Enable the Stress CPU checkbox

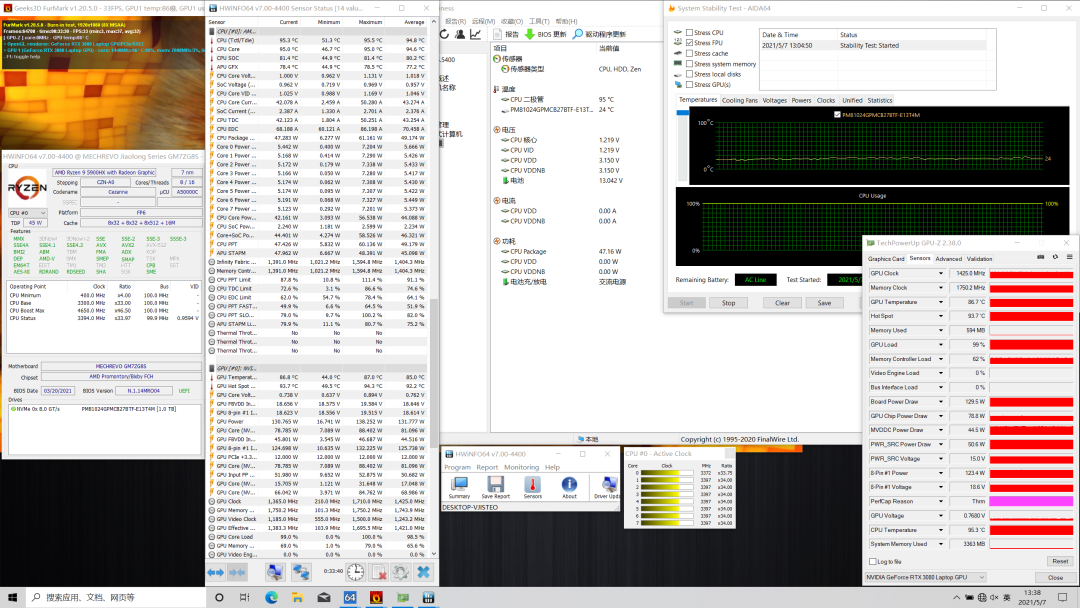tap(690, 33)
